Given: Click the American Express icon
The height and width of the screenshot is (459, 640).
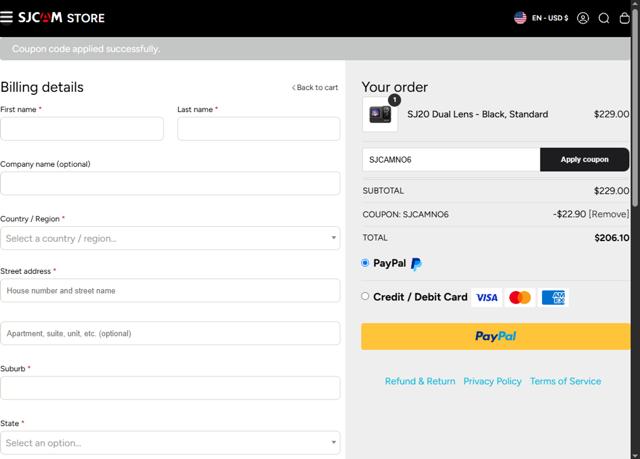Looking at the screenshot, I should click(553, 297).
